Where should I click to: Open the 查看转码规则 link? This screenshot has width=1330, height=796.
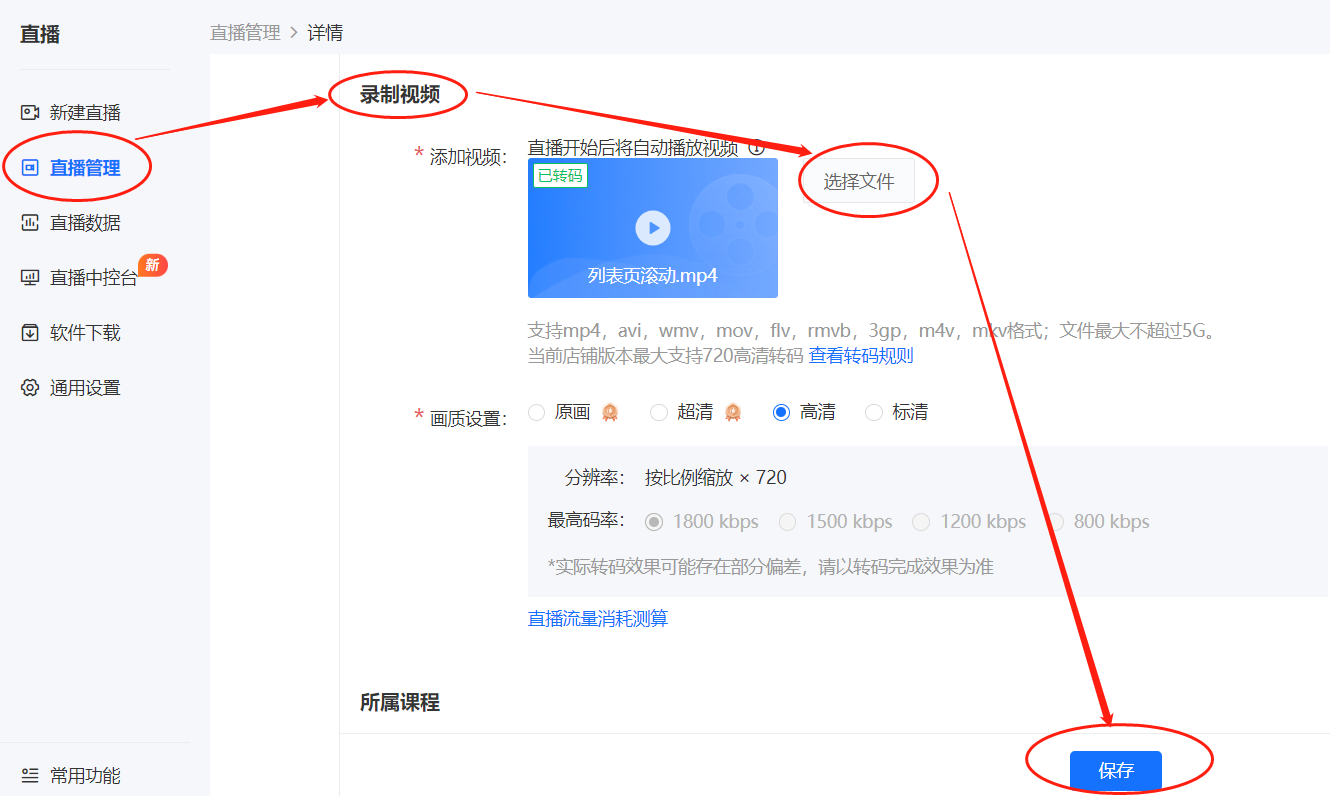(x=861, y=356)
